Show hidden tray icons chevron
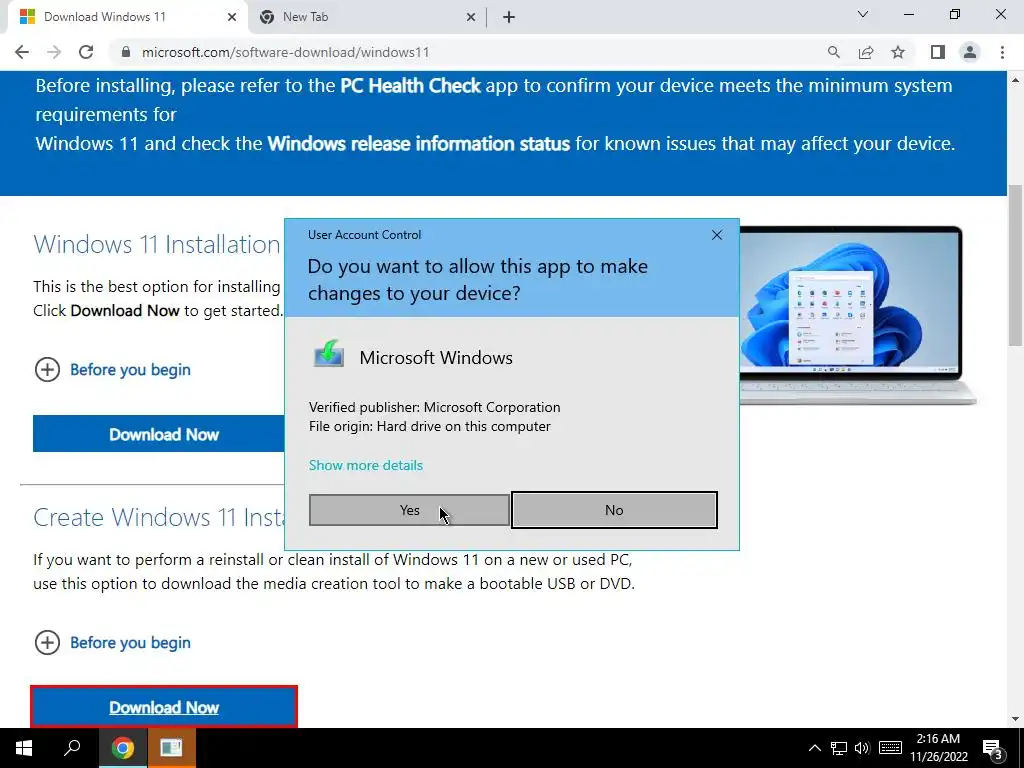Image resolution: width=1024 pixels, height=768 pixels. click(x=814, y=748)
